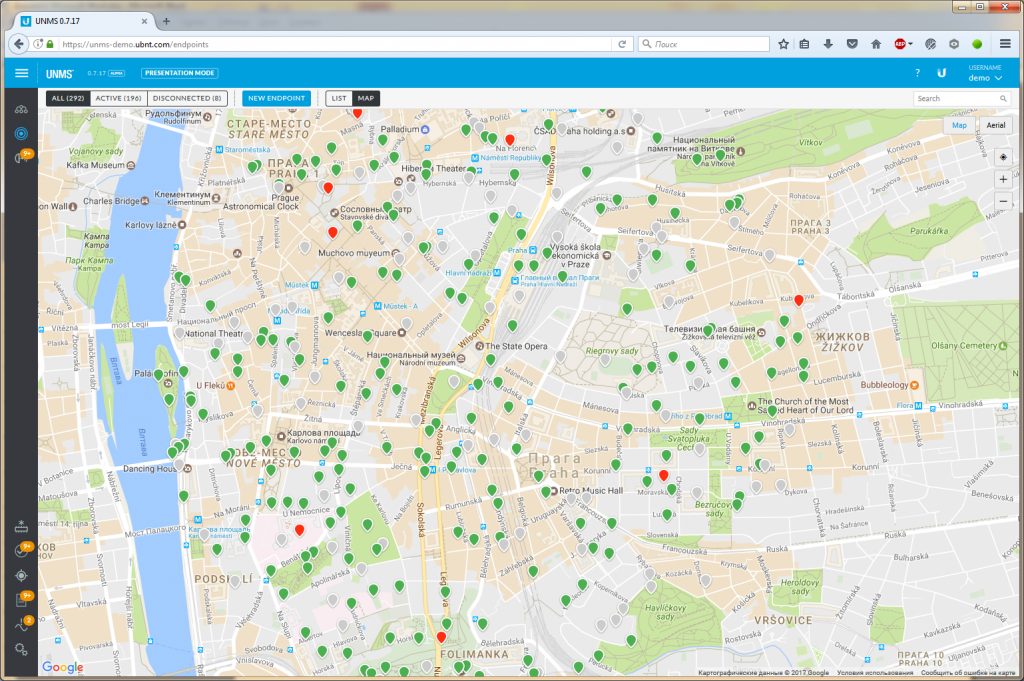Click the NEW ENDPOINT button

276,98
